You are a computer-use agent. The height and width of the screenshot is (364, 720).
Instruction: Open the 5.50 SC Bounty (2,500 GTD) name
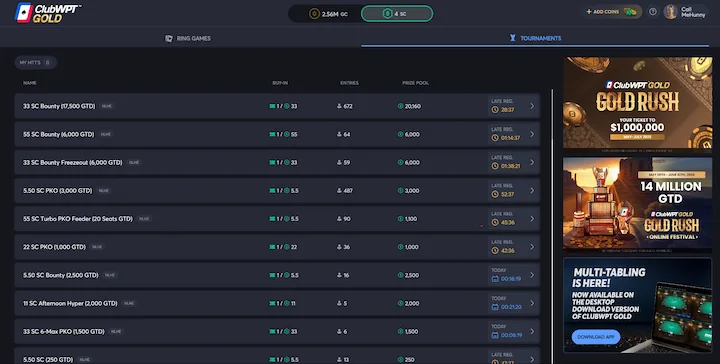[61, 275]
